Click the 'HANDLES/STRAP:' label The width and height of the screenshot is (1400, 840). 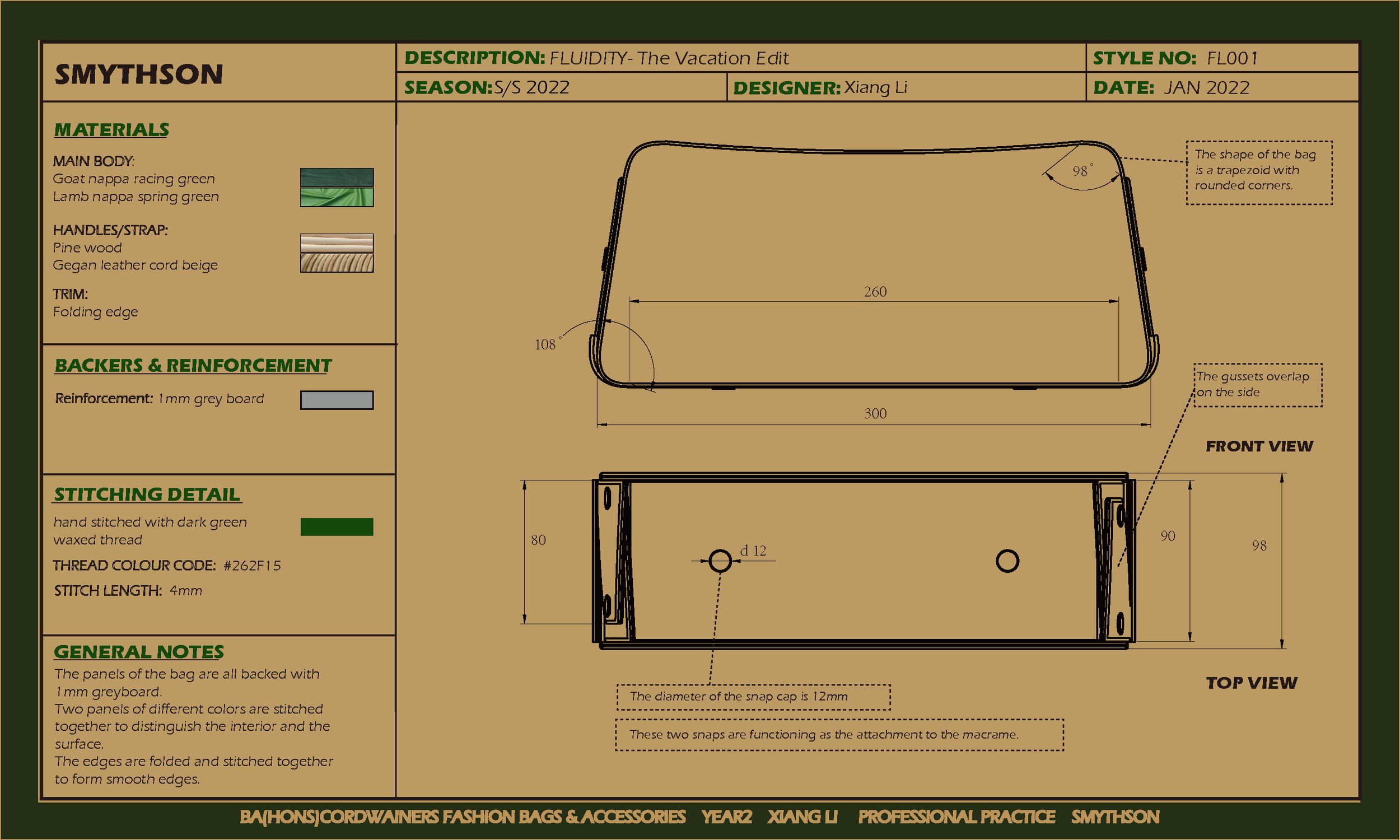pyautogui.click(x=110, y=230)
